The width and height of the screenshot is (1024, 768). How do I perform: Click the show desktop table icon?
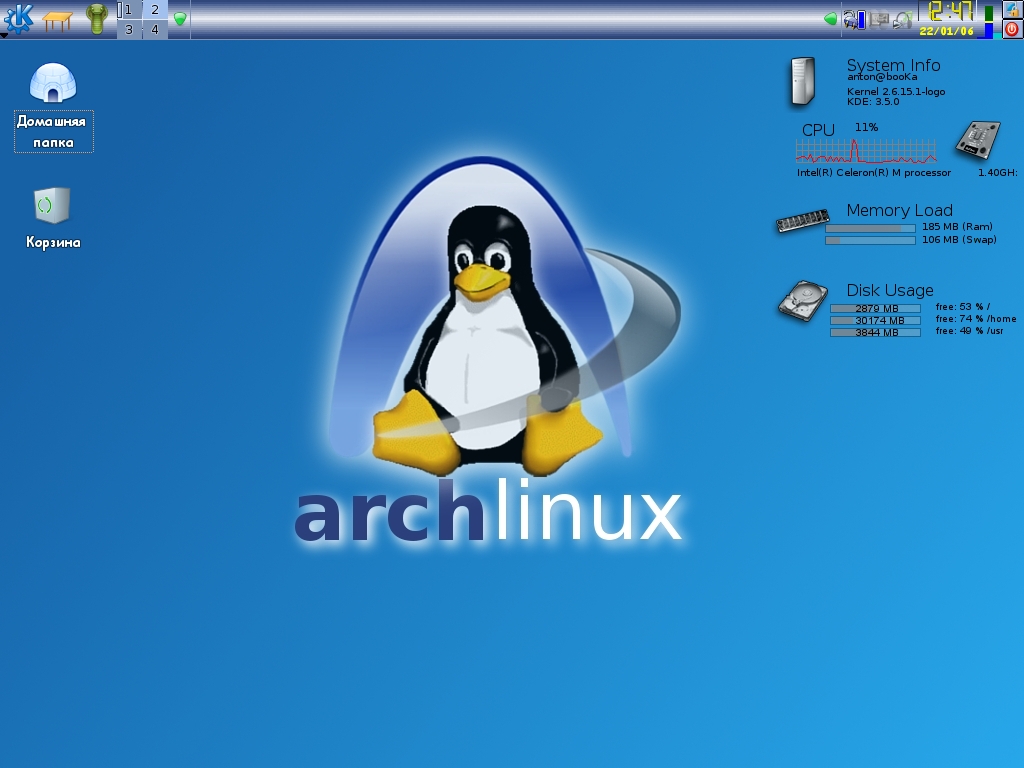pyautogui.click(x=57, y=20)
